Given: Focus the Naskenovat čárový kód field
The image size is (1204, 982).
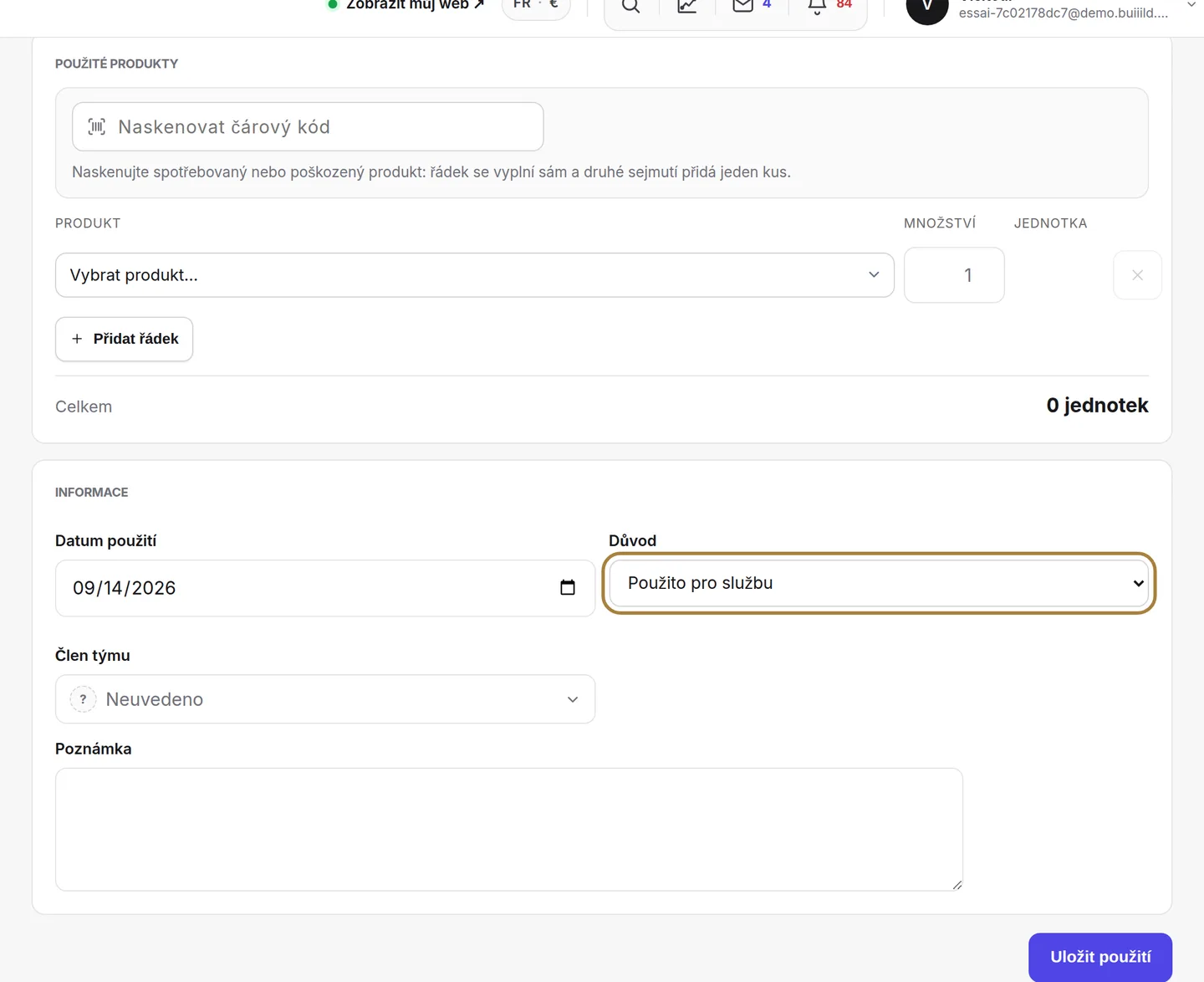Looking at the screenshot, I should point(308,126).
